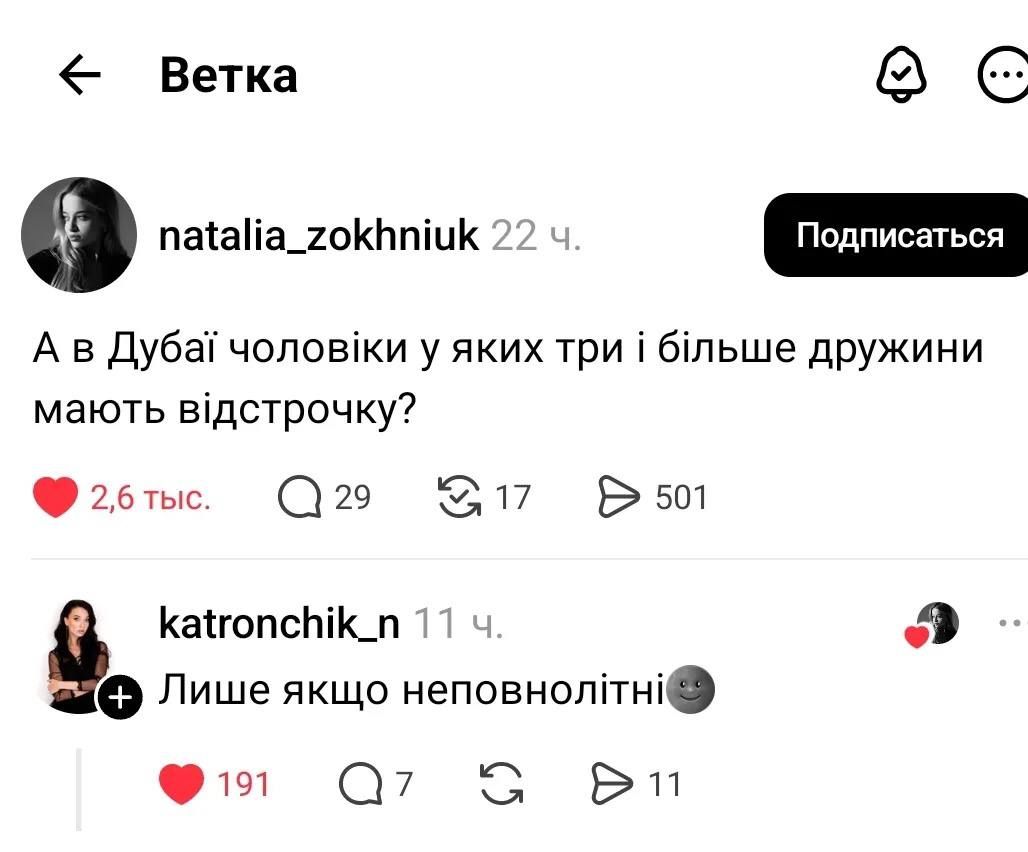1028x852 pixels.
Task: Tap the small heart-avatar badge near the reply
Action: point(932,622)
